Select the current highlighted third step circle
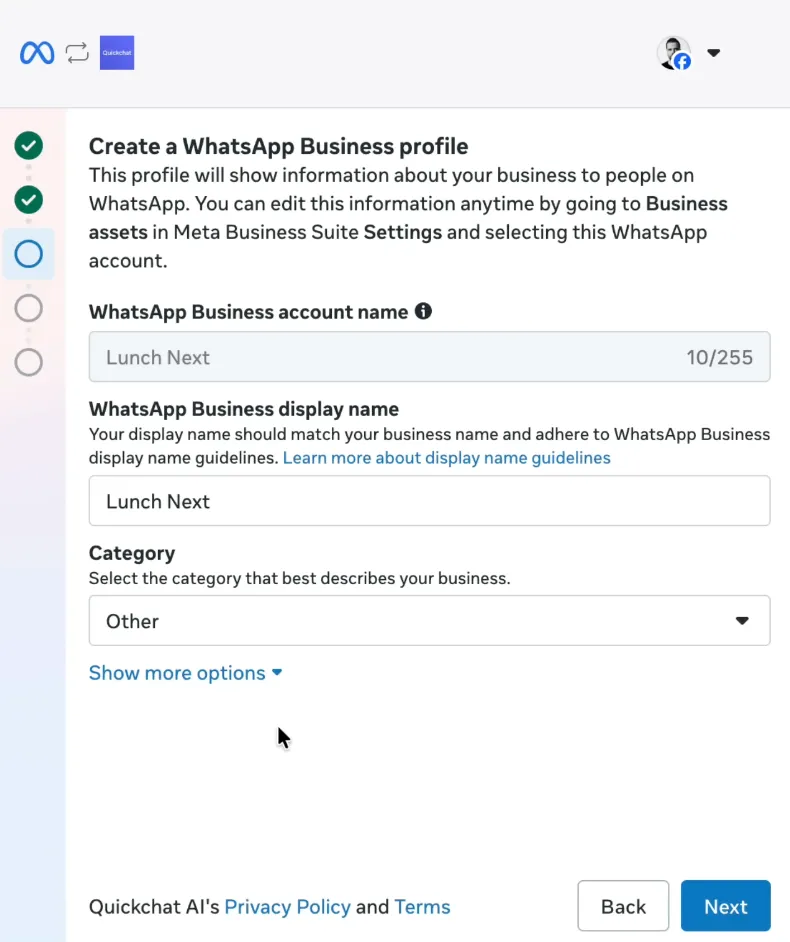The image size is (790, 942). pos(29,254)
